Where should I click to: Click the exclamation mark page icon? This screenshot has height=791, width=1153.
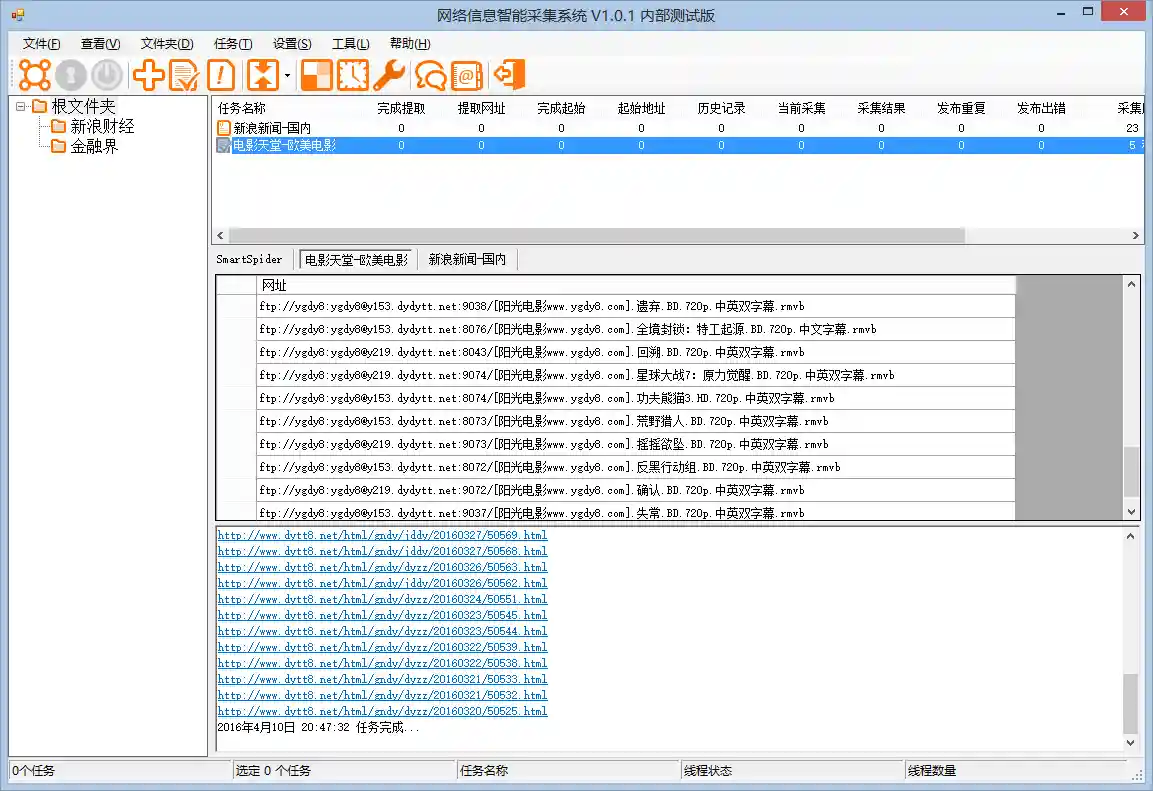coord(220,75)
